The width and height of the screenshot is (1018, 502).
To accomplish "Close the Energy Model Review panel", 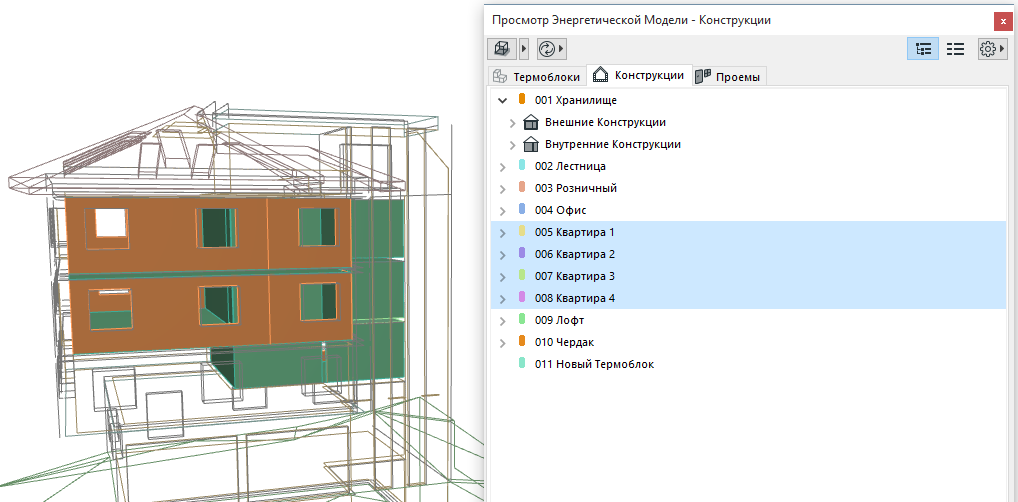I will coord(1003,21).
